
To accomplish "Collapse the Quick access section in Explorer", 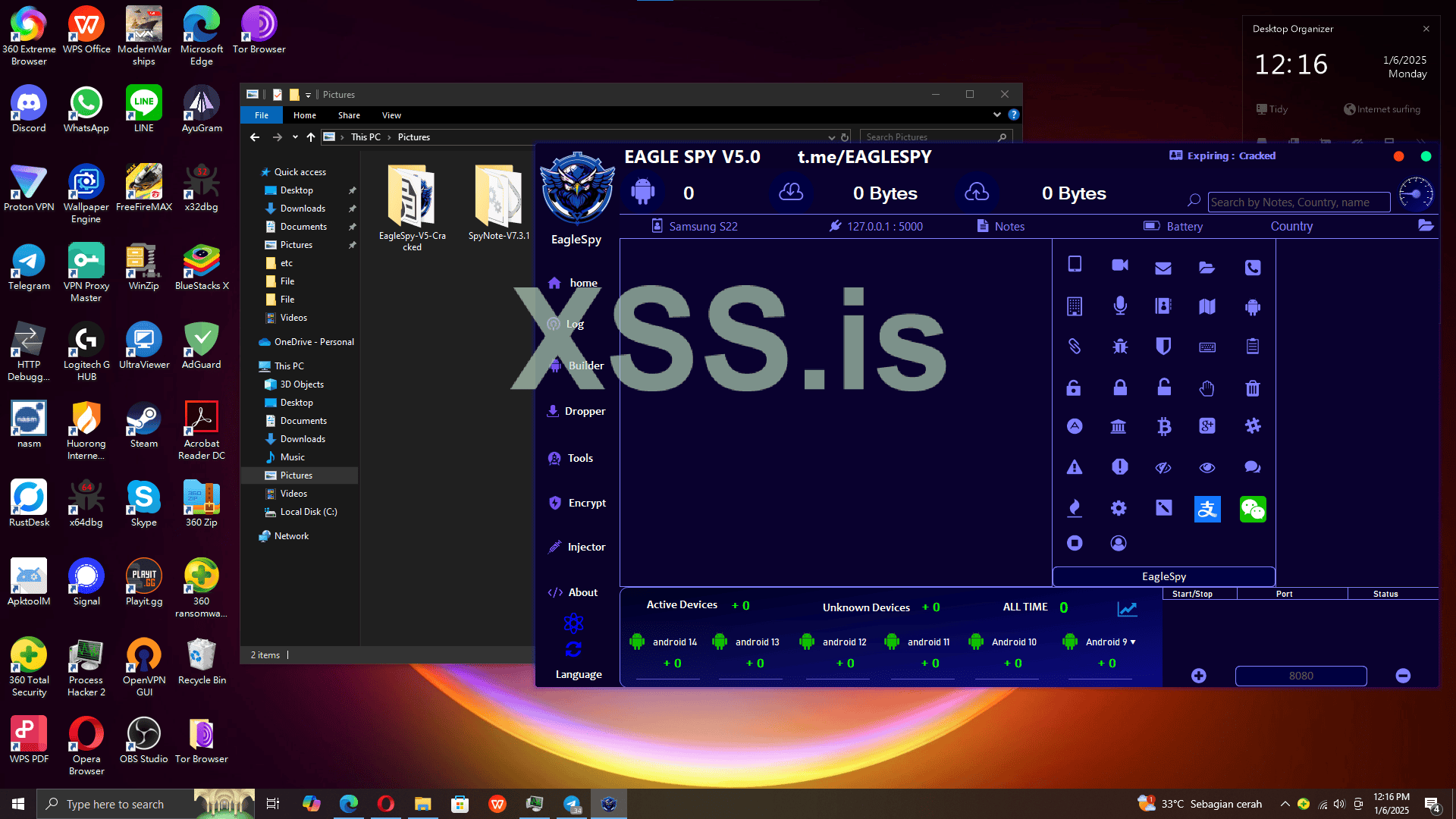I will (256, 172).
